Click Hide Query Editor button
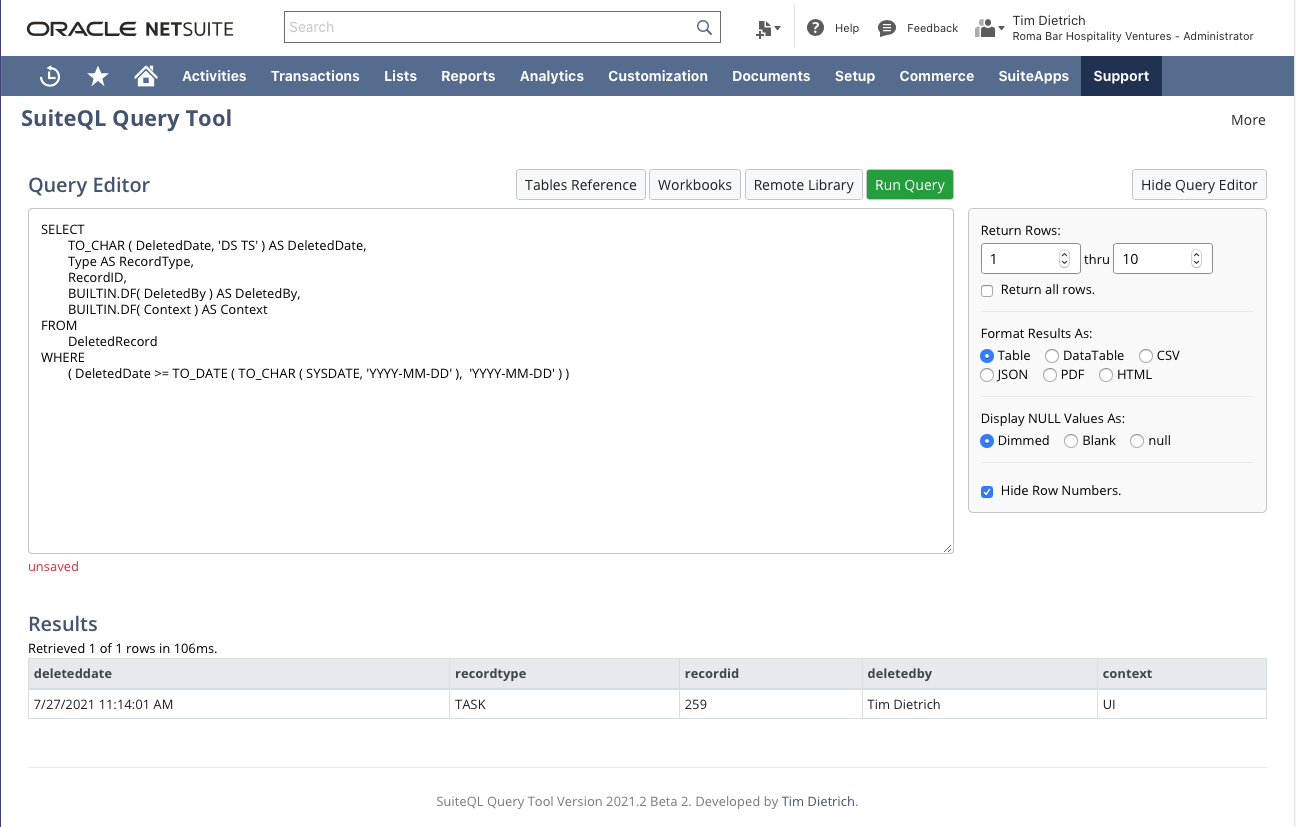Screen dimensions: 1296x827 (x=1199, y=185)
